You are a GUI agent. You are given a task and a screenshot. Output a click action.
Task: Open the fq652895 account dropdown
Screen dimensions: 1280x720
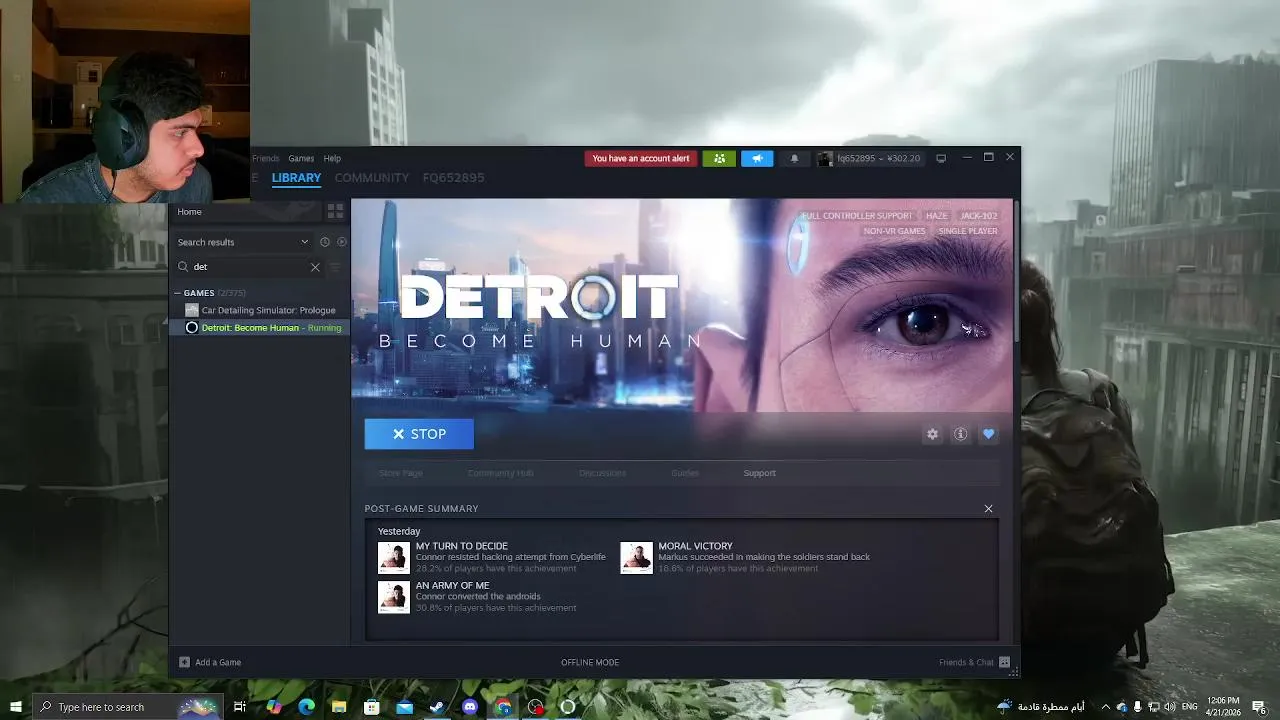tap(869, 158)
